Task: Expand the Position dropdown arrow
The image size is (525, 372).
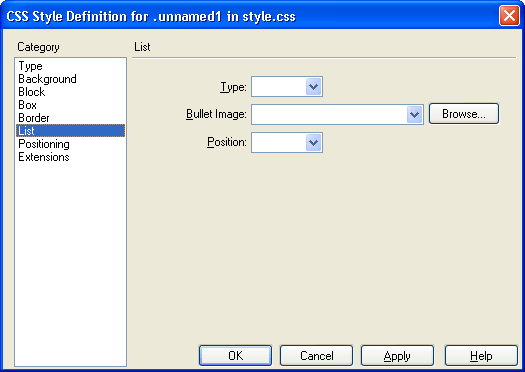Action: [313, 143]
